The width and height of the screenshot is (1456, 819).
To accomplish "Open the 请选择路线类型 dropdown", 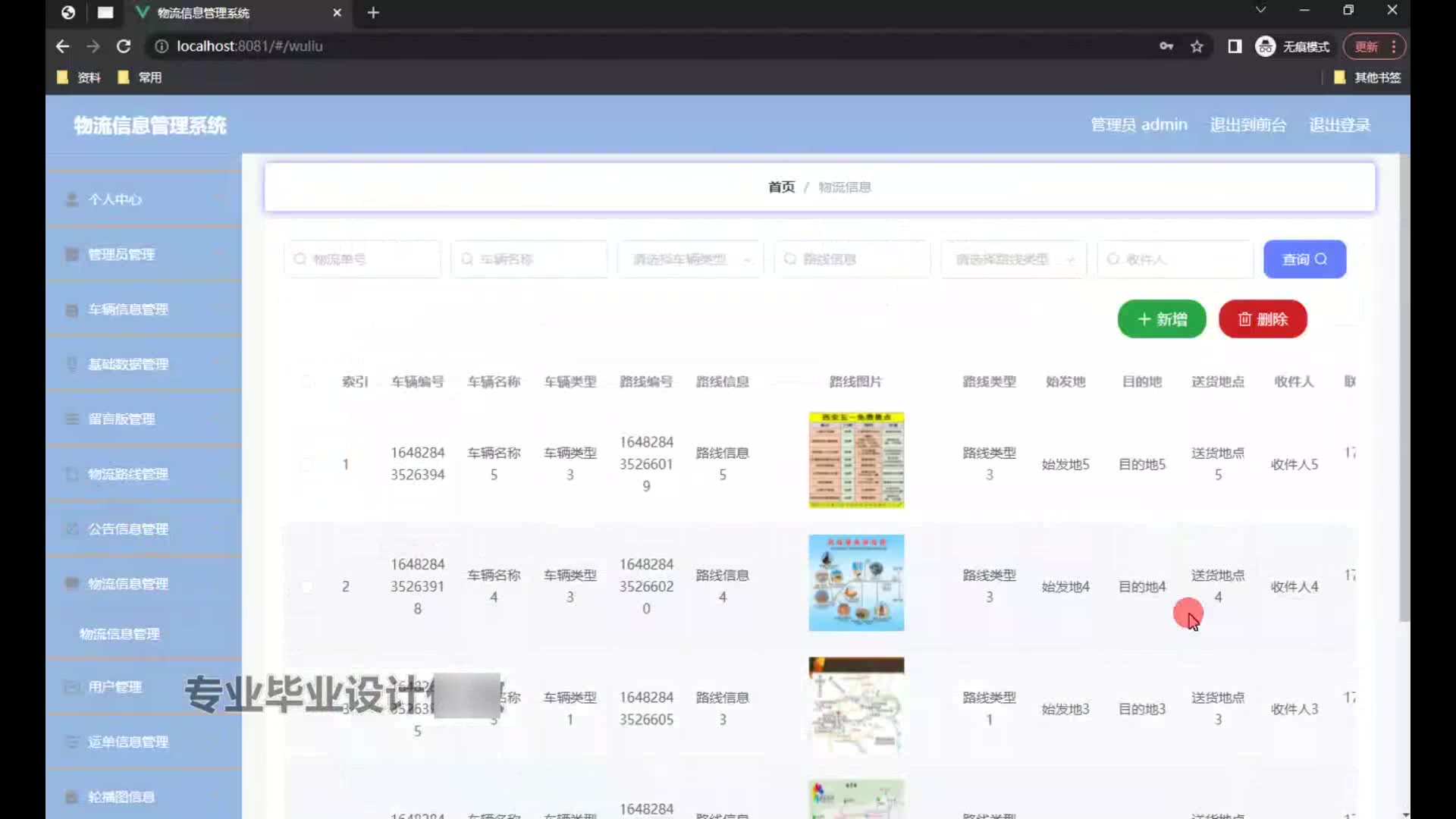I will pyautogui.click(x=1014, y=259).
